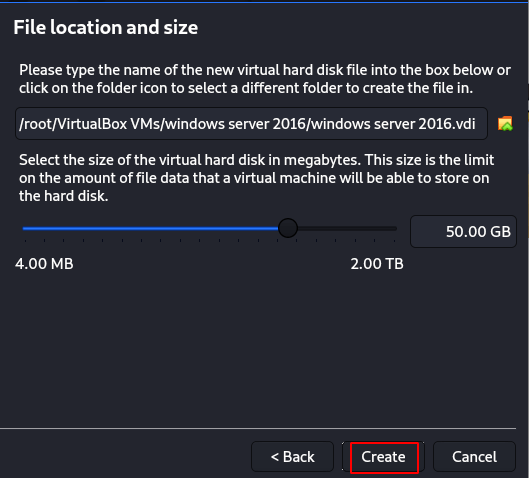Click the 50.00 GB size field
This screenshot has height=478, width=529.
(463, 231)
